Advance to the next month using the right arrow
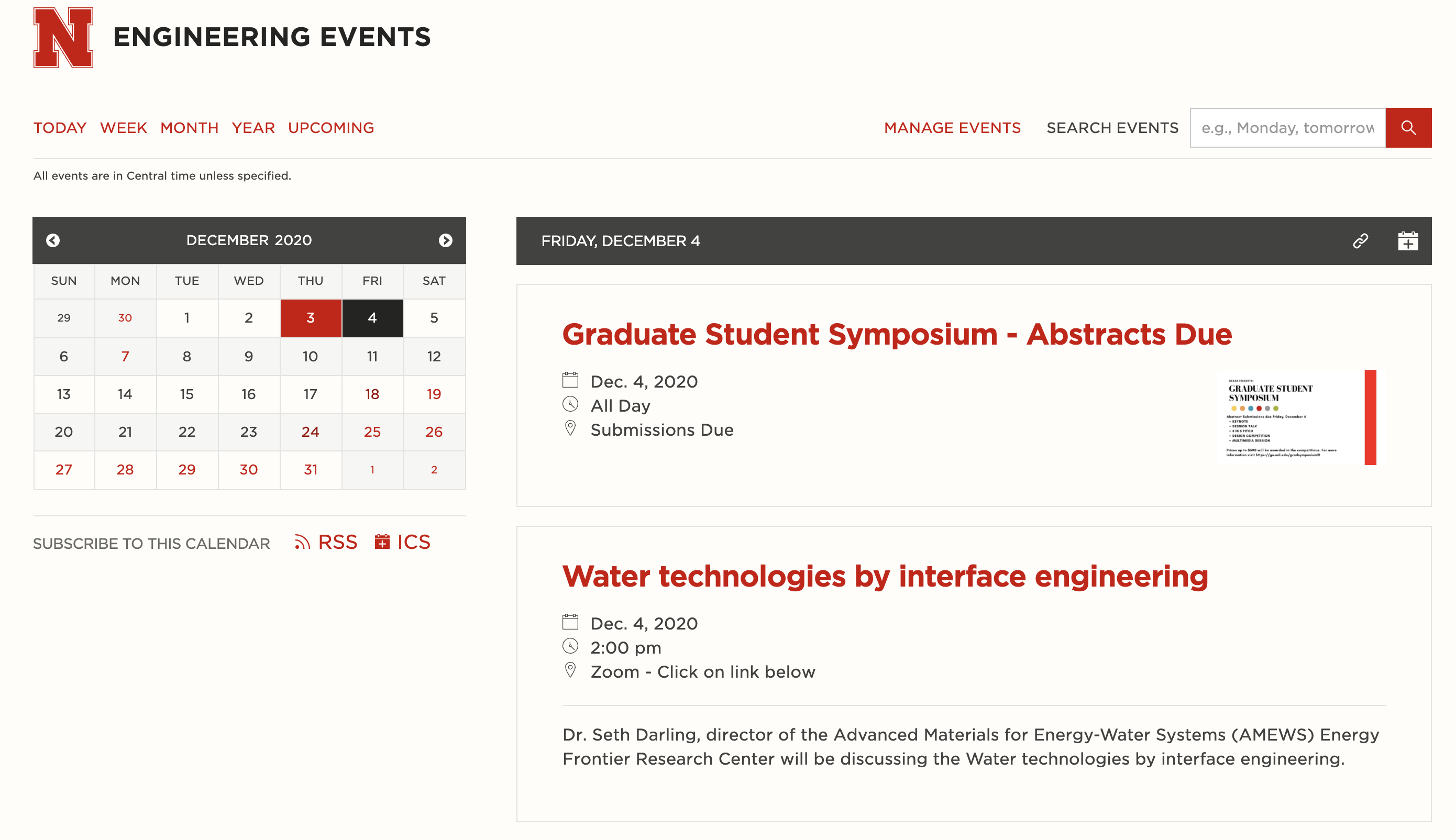 445,240
